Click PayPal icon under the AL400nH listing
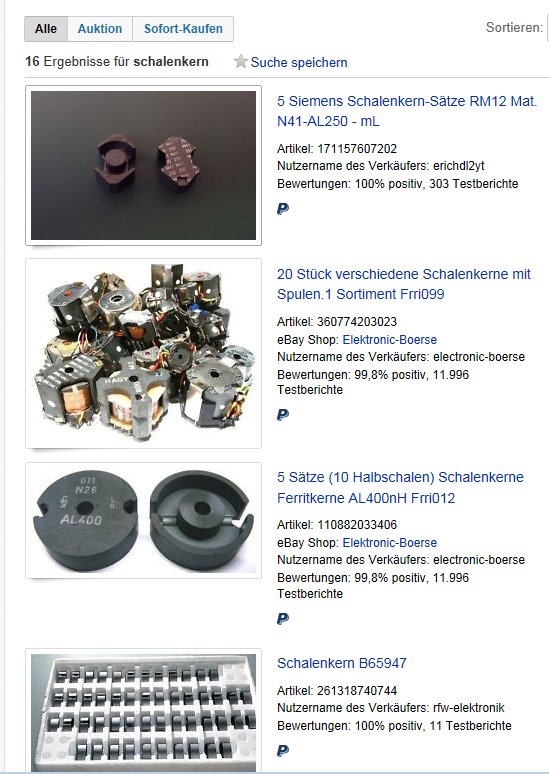The width and height of the screenshot is (549, 774). (x=283, y=619)
